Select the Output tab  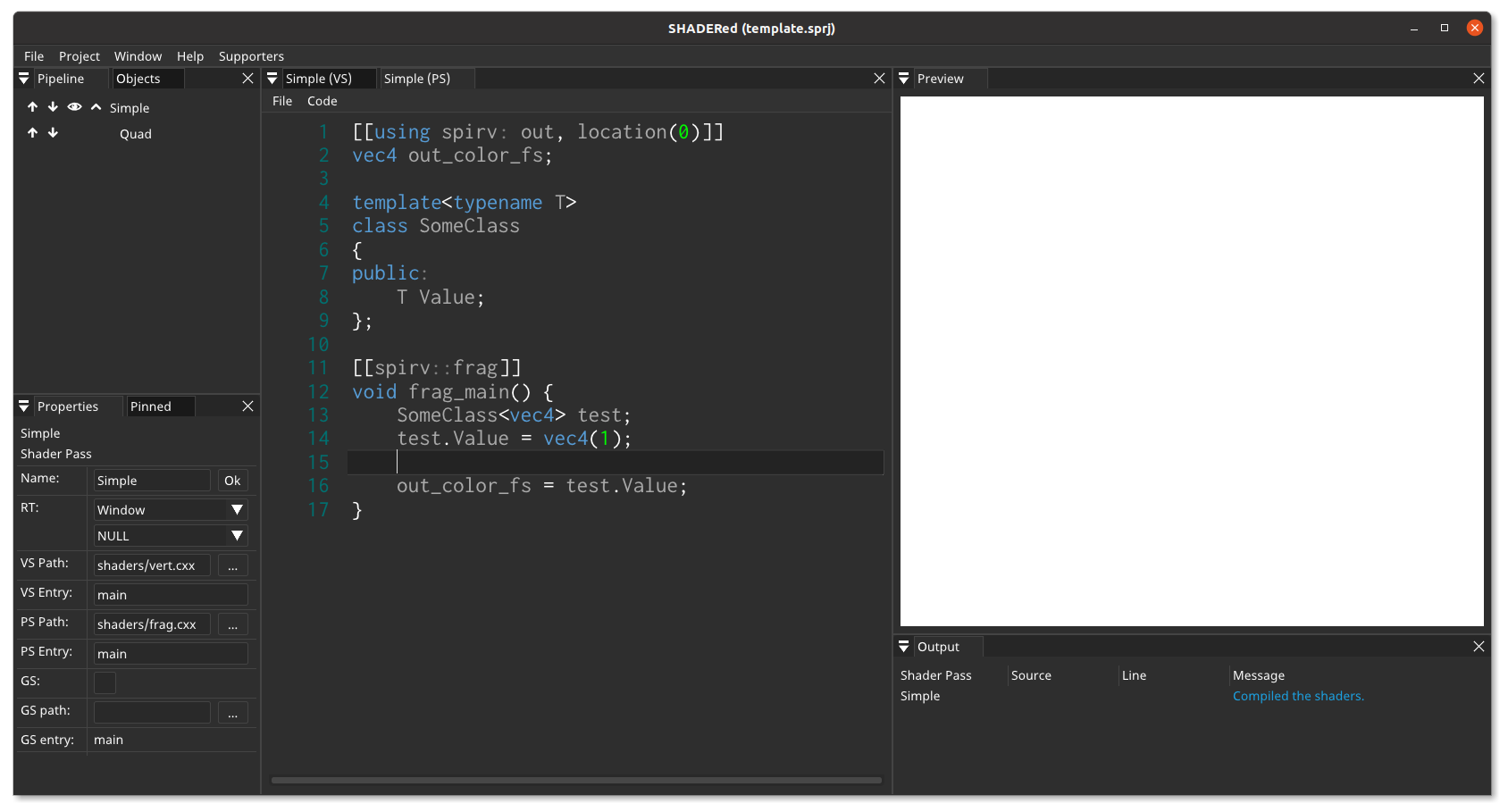[x=947, y=647]
